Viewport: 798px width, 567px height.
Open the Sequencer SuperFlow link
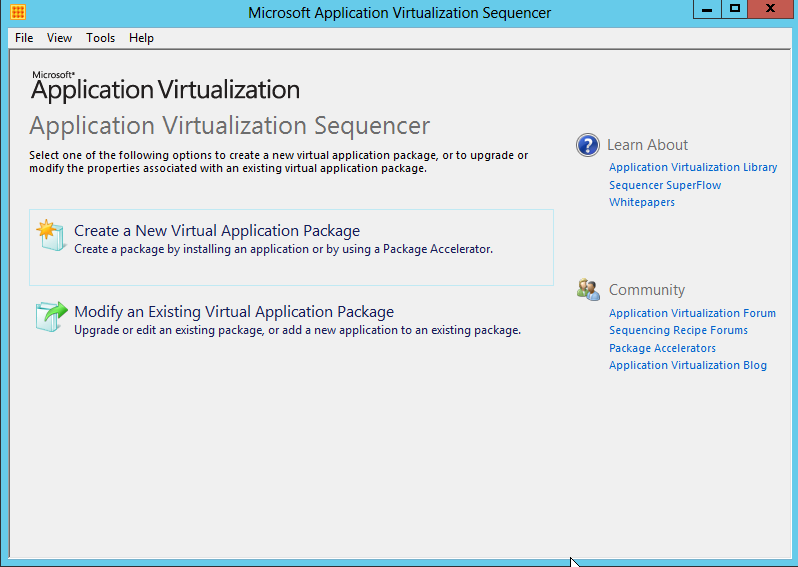coord(665,185)
